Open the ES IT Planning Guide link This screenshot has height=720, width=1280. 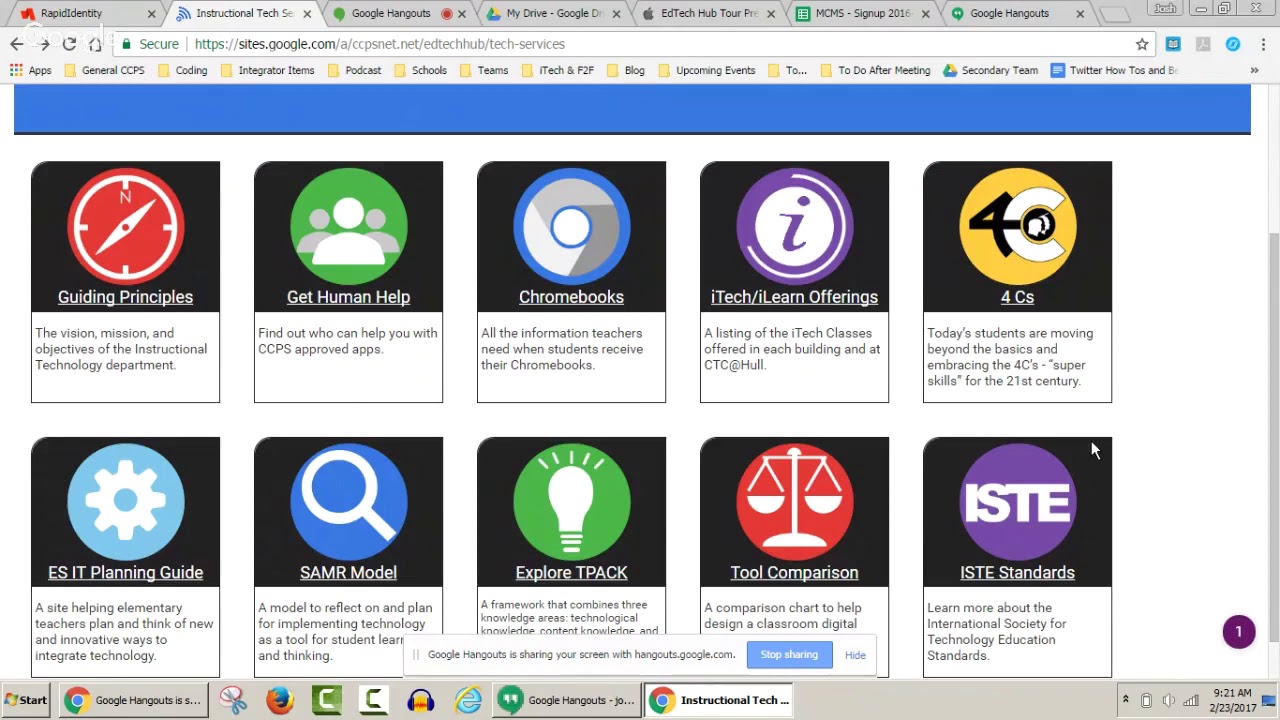click(125, 572)
